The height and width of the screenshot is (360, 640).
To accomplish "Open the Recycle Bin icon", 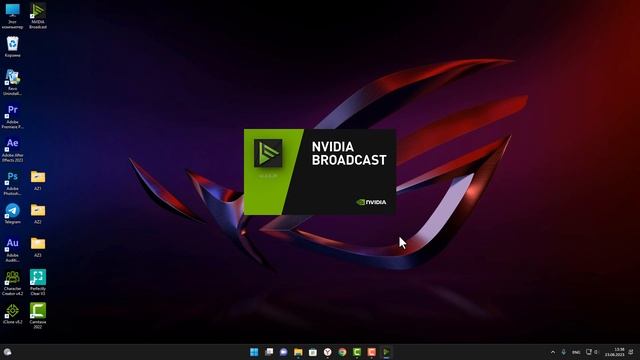I will 12,47.
